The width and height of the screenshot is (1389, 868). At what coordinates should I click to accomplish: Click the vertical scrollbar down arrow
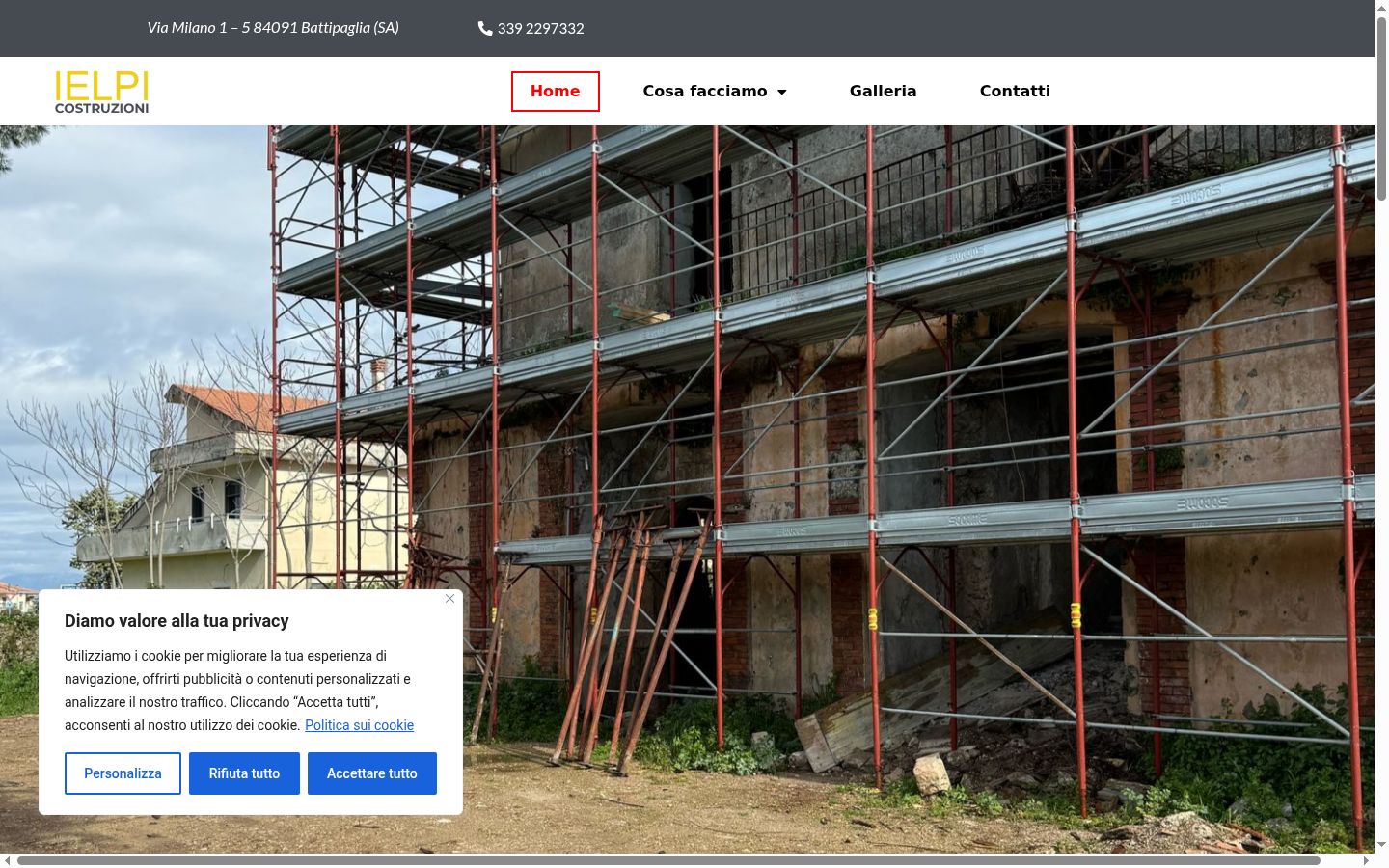[1381, 845]
